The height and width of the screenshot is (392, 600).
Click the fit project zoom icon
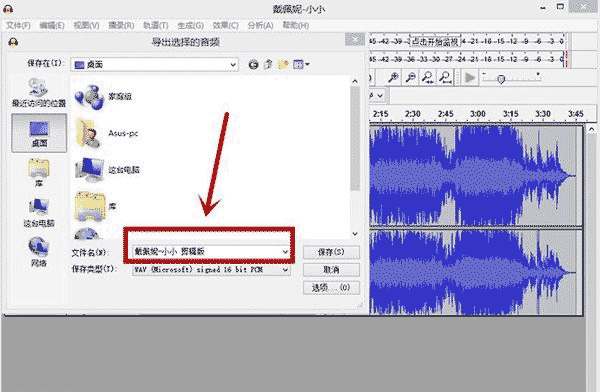(445, 78)
